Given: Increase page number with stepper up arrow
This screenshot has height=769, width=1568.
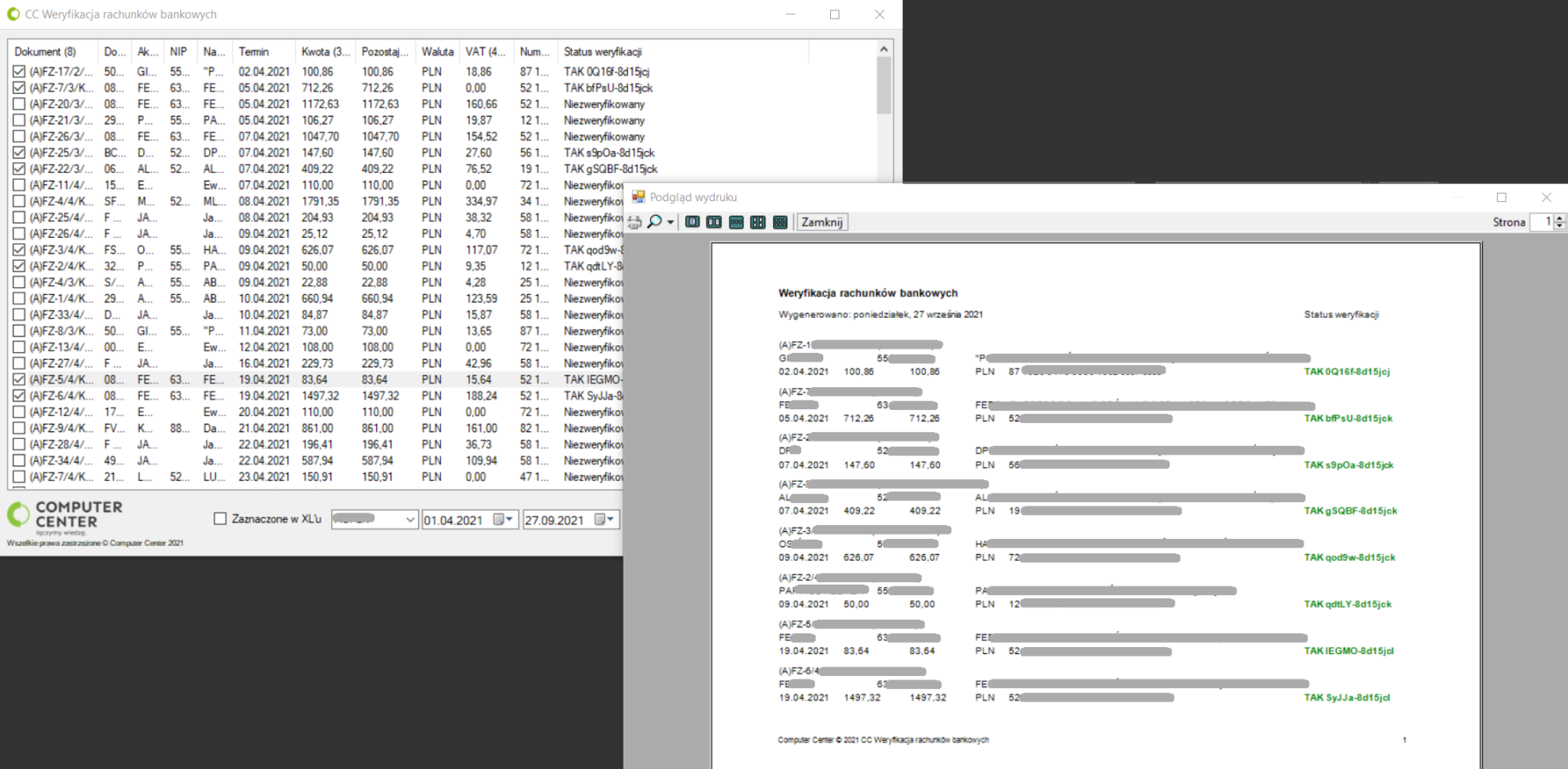Looking at the screenshot, I should (x=1560, y=218).
